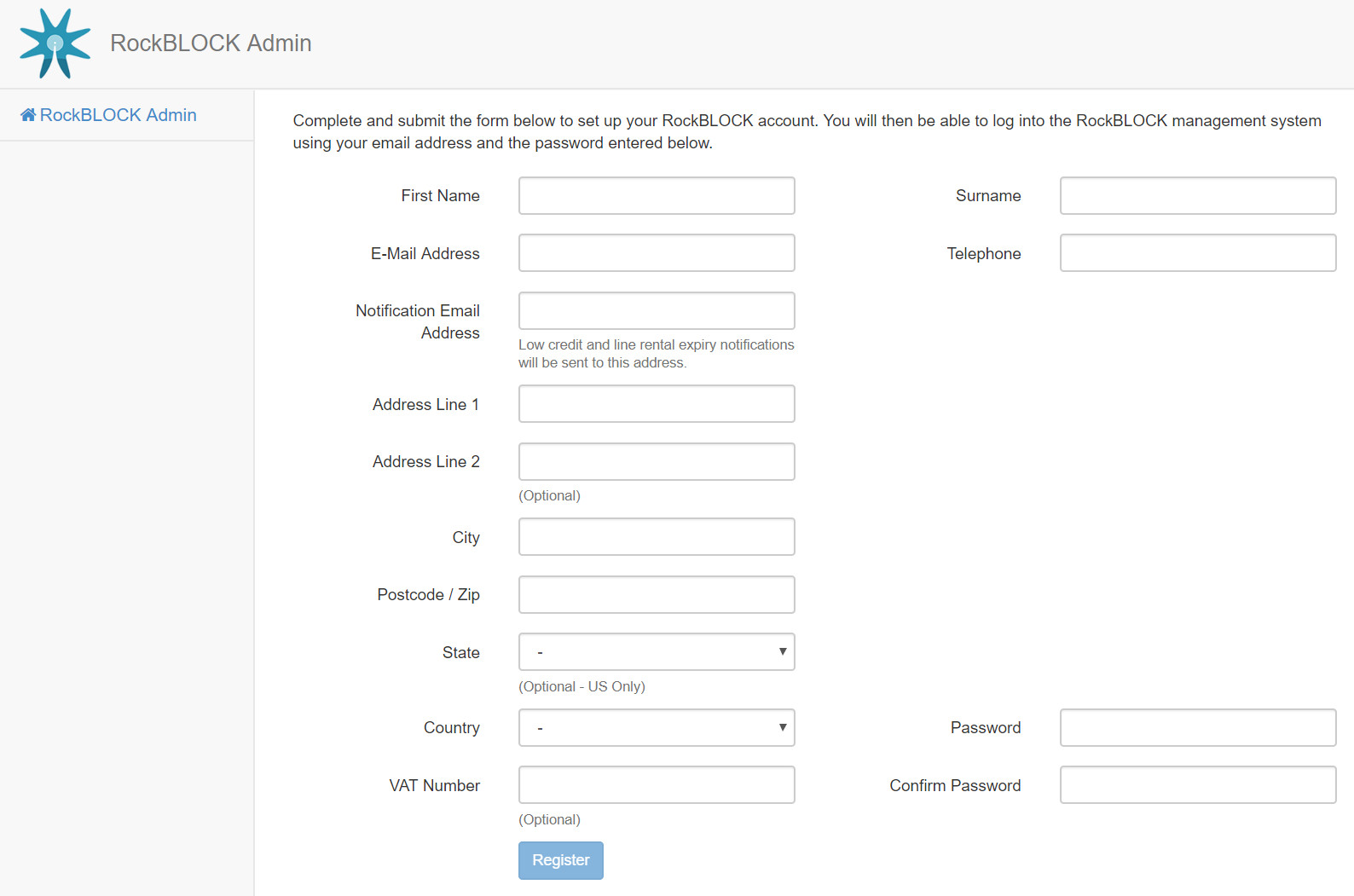Image resolution: width=1354 pixels, height=896 pixels.
Task: Click into the E-Mail Address field
Action: (x=657, y=253)
